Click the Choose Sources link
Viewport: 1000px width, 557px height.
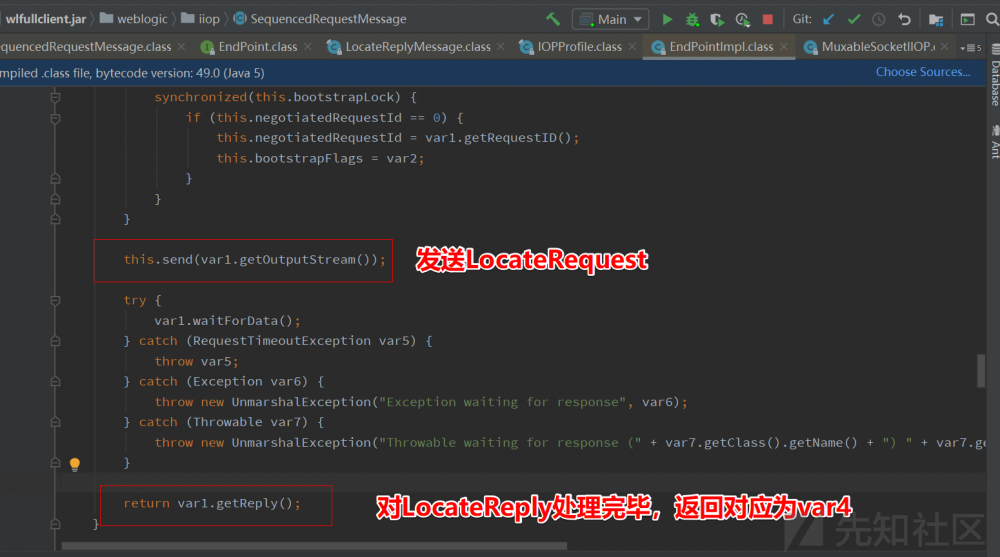tap(923, 72)
